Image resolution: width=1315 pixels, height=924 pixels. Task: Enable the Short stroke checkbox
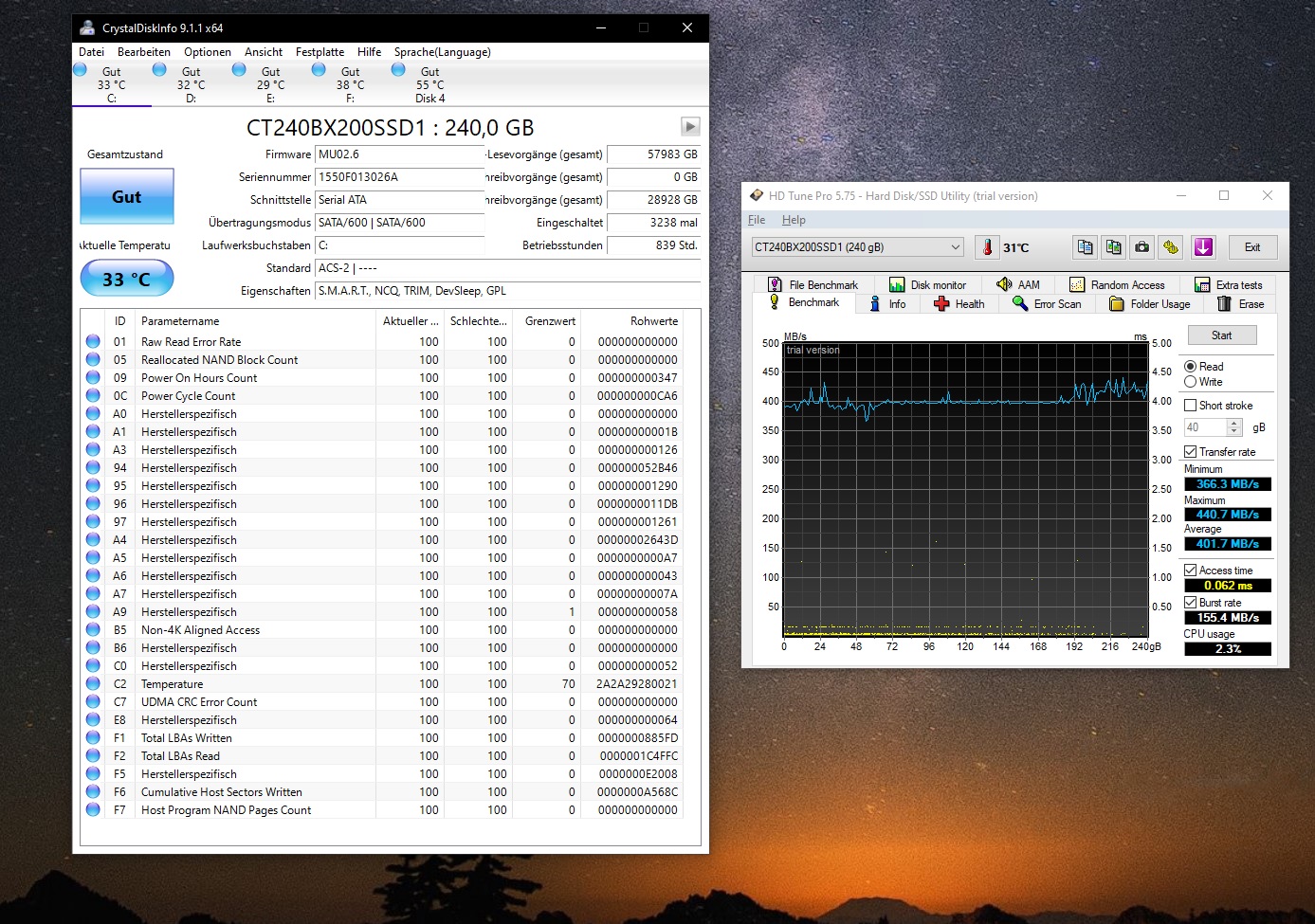click(1191, 406)
